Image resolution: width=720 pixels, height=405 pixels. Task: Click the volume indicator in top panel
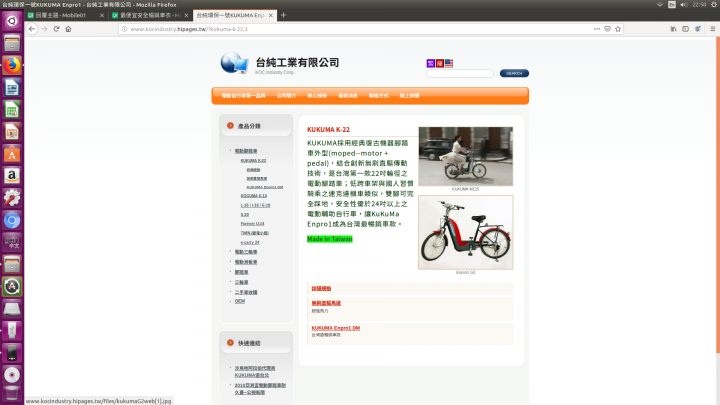684,4
